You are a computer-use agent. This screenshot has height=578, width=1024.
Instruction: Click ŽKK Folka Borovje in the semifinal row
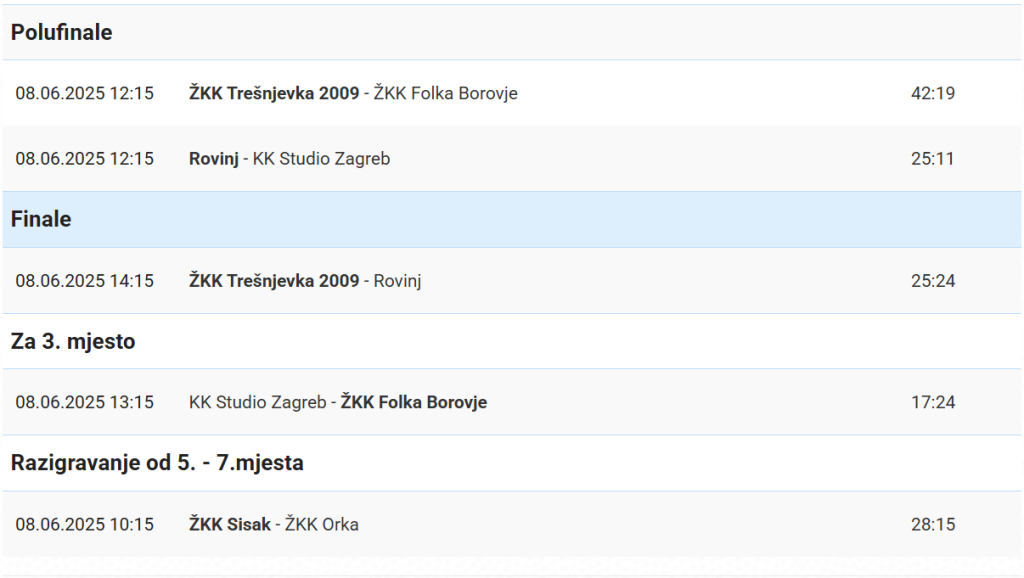[x=445, y=93]
